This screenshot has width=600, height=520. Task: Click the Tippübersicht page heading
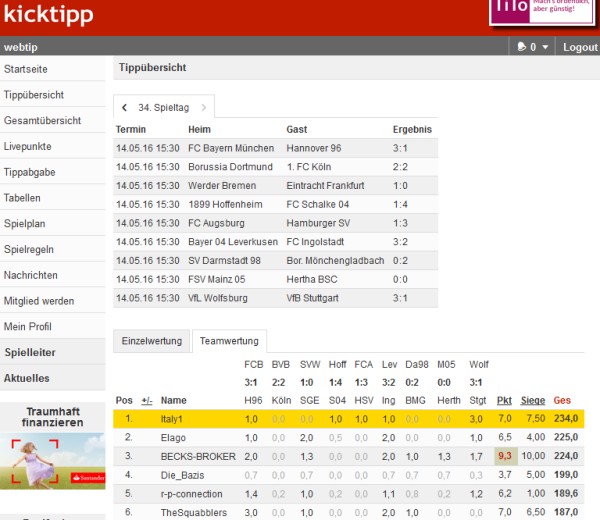click(x=152, y=68)
